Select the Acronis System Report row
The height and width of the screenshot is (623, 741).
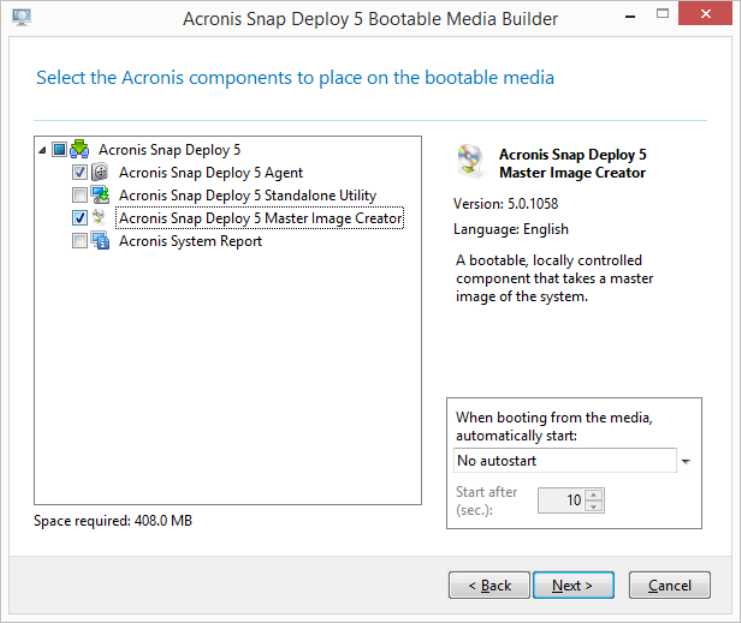(190, 241)
